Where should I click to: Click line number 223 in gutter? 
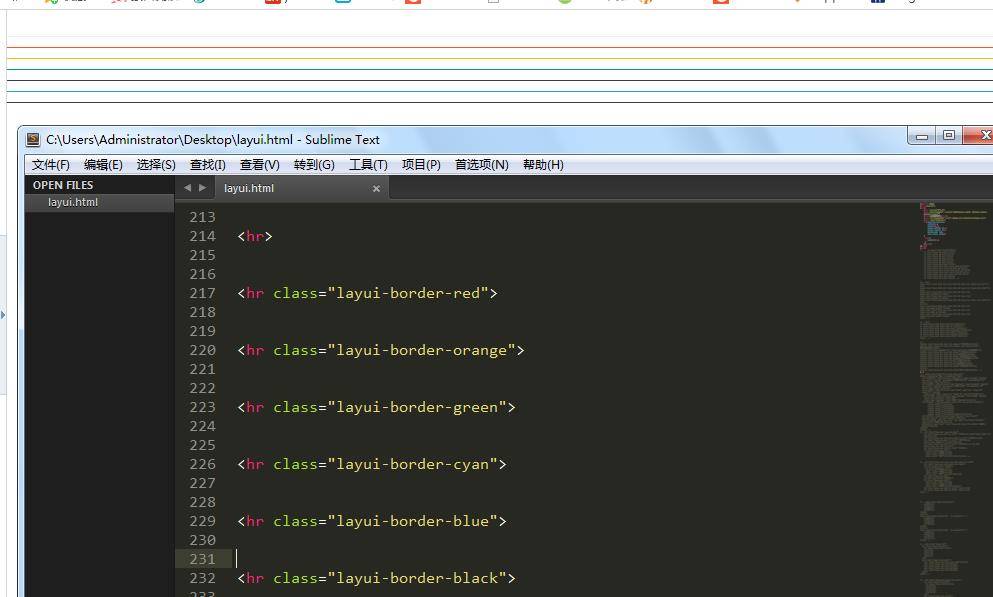[x=203, y=407]
